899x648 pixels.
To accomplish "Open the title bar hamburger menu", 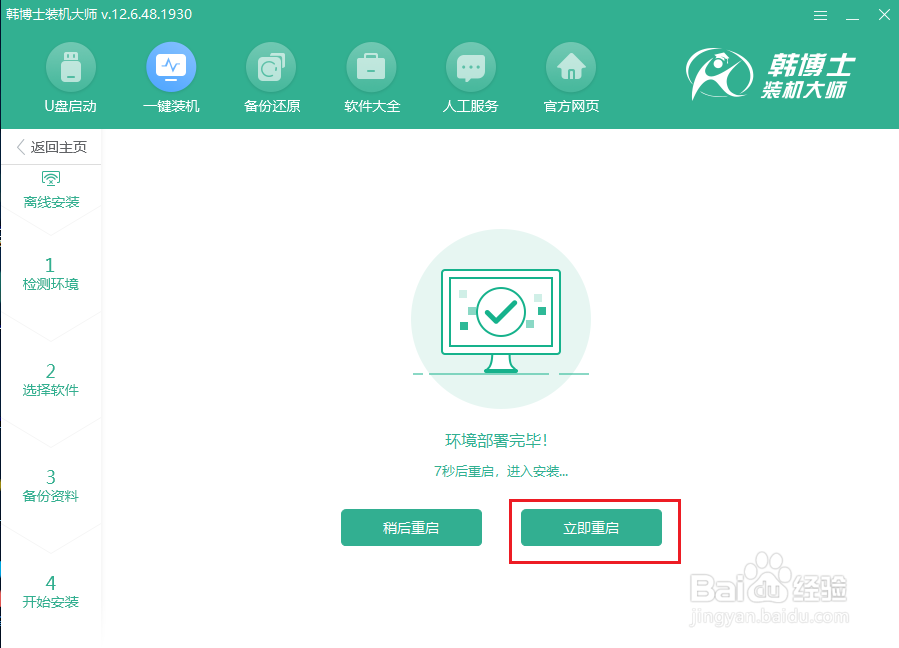I will point(820,15).
